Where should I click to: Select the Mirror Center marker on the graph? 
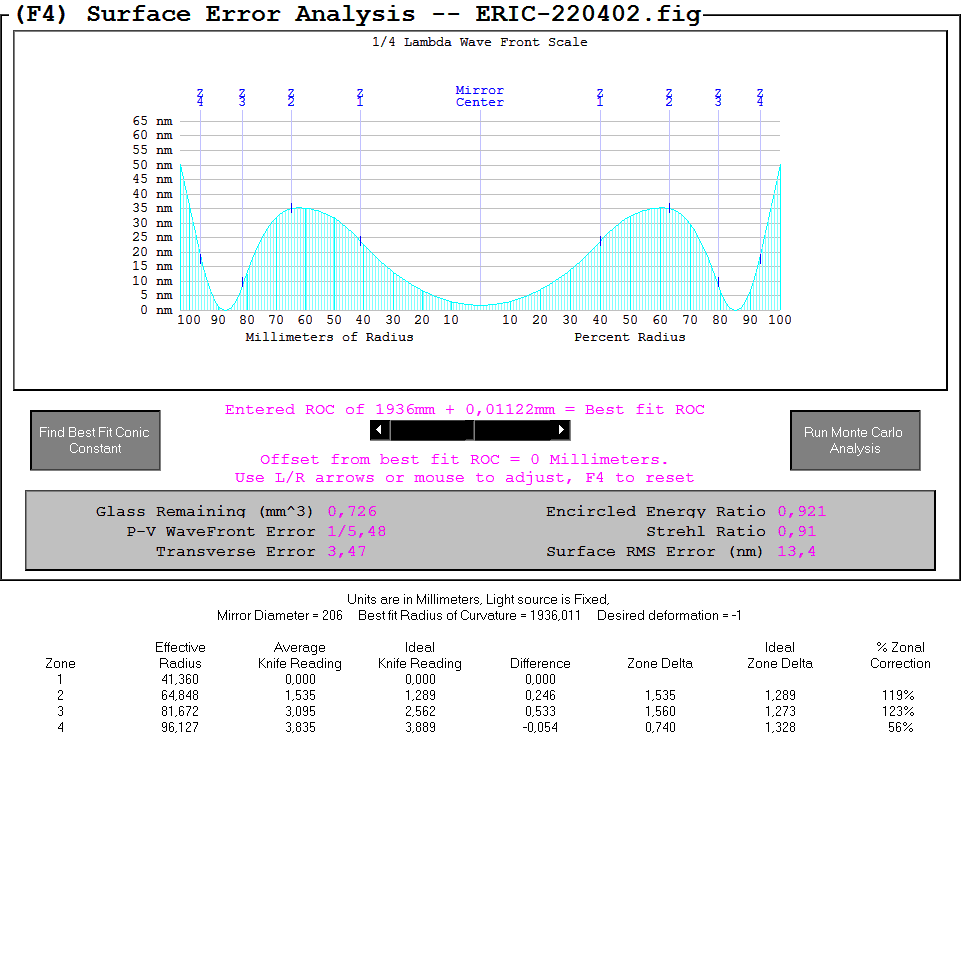point(480,96)
